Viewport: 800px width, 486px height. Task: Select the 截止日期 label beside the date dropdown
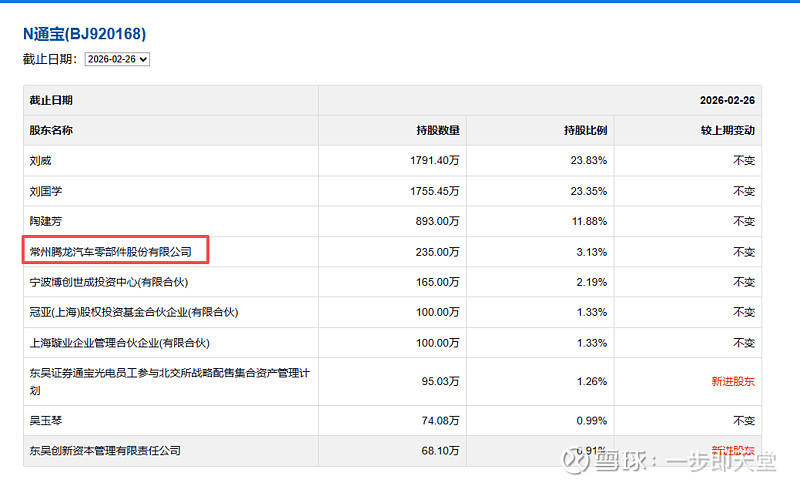[x=49, y=59]
